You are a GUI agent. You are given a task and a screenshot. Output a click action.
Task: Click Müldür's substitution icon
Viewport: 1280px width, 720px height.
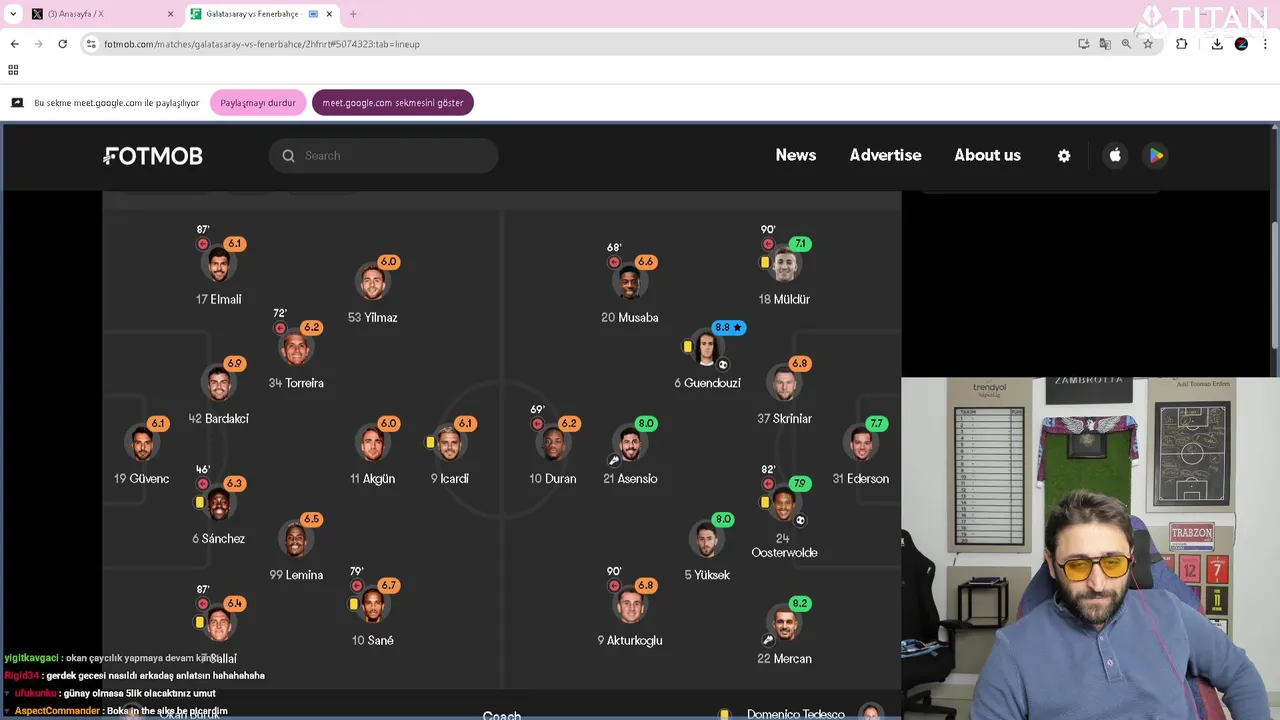click(768, 244)
